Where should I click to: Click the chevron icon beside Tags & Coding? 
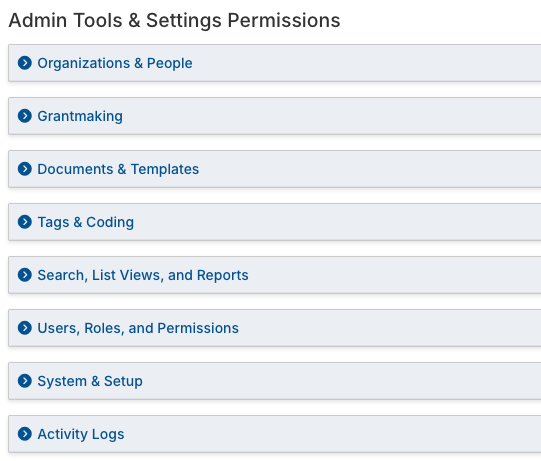(x=25, y=222)
